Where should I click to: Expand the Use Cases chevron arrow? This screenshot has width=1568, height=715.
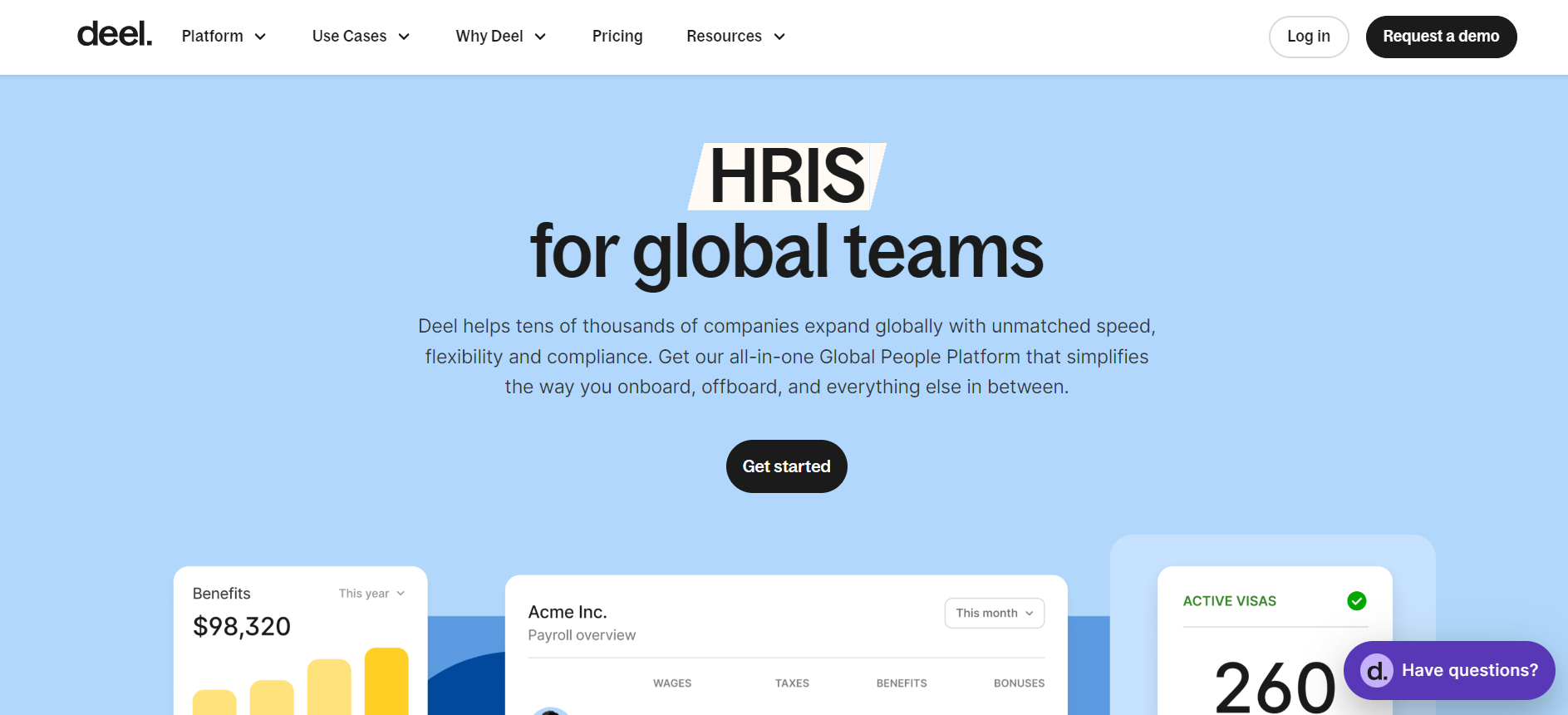[404, 37]
